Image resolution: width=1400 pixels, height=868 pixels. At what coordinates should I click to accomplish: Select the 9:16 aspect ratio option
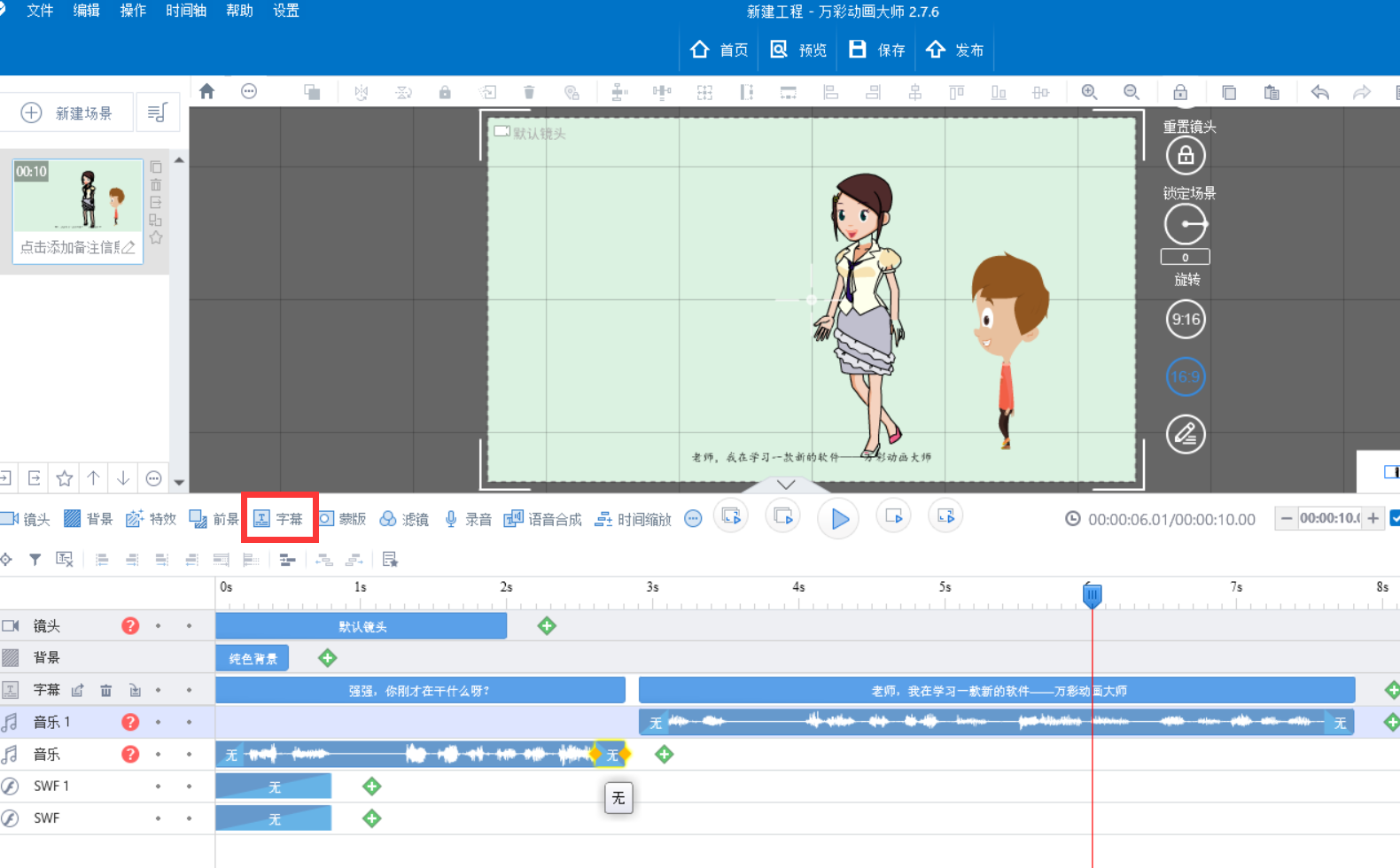(x=1185, y=320)
